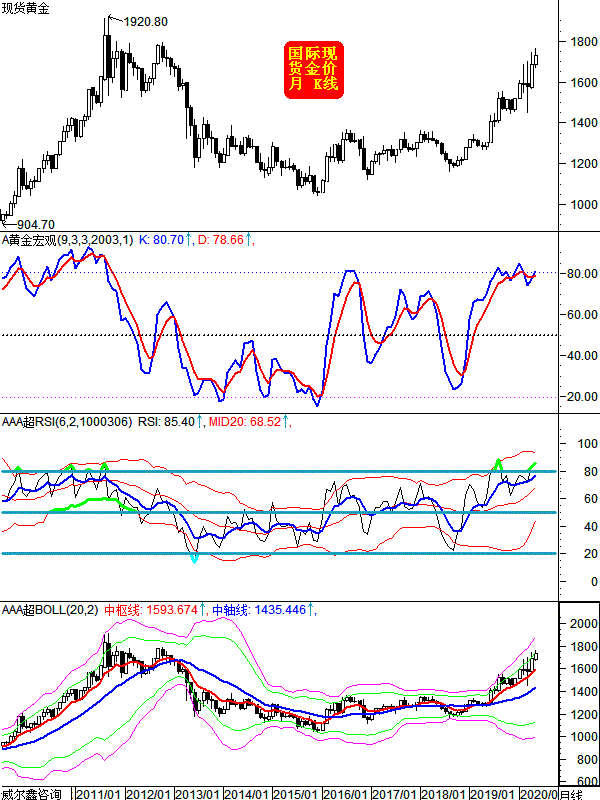Click the 2018/01 date on time axis

click(443, 794)
